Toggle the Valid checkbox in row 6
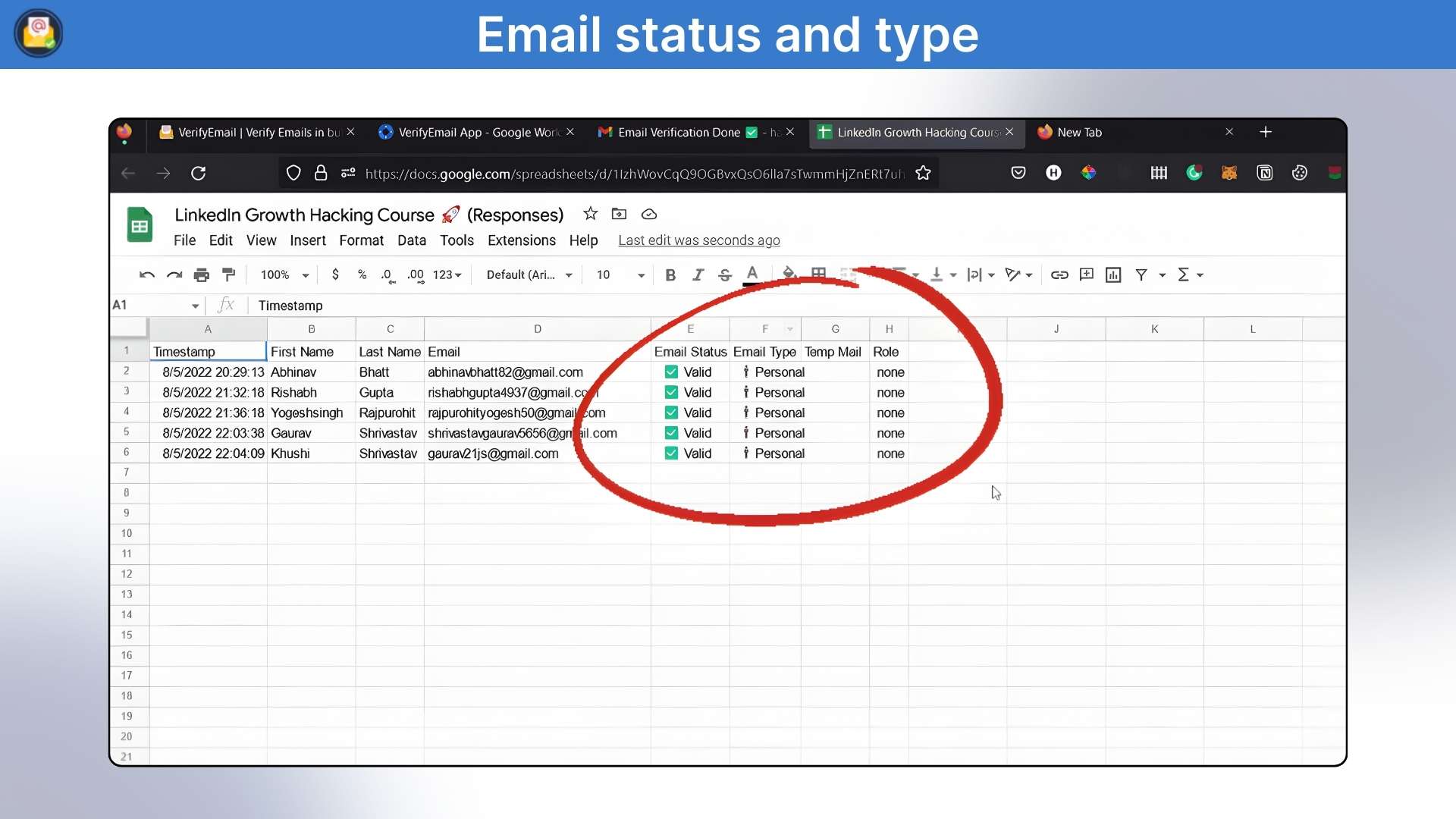This screenshot has height=819, width=1456. pyautogui.click(x=671, y=453)
